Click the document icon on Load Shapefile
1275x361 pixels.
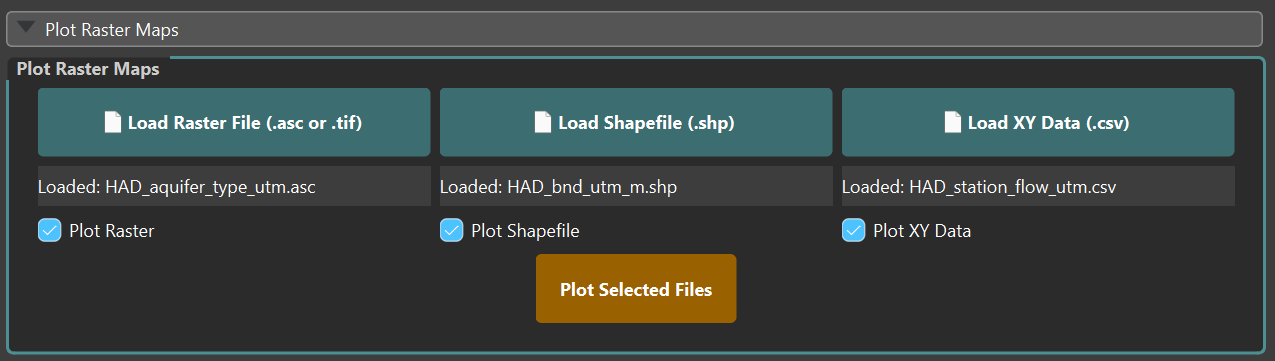(543, 123)
